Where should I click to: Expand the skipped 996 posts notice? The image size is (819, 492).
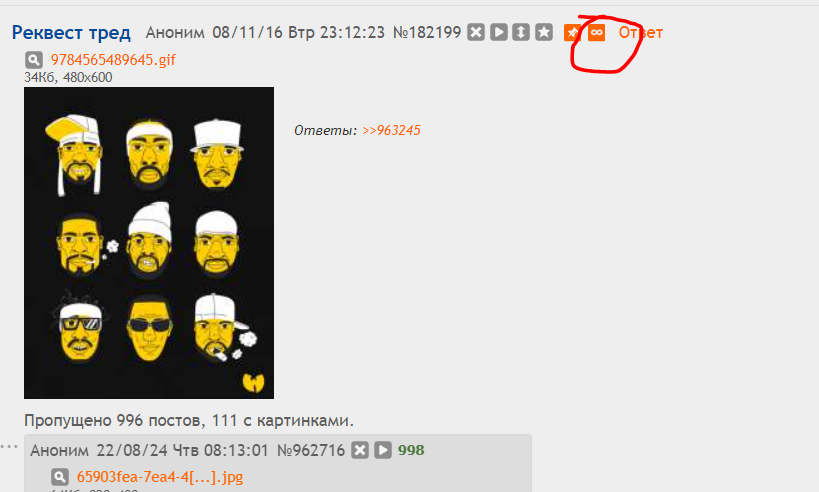(x=189, y=420)
